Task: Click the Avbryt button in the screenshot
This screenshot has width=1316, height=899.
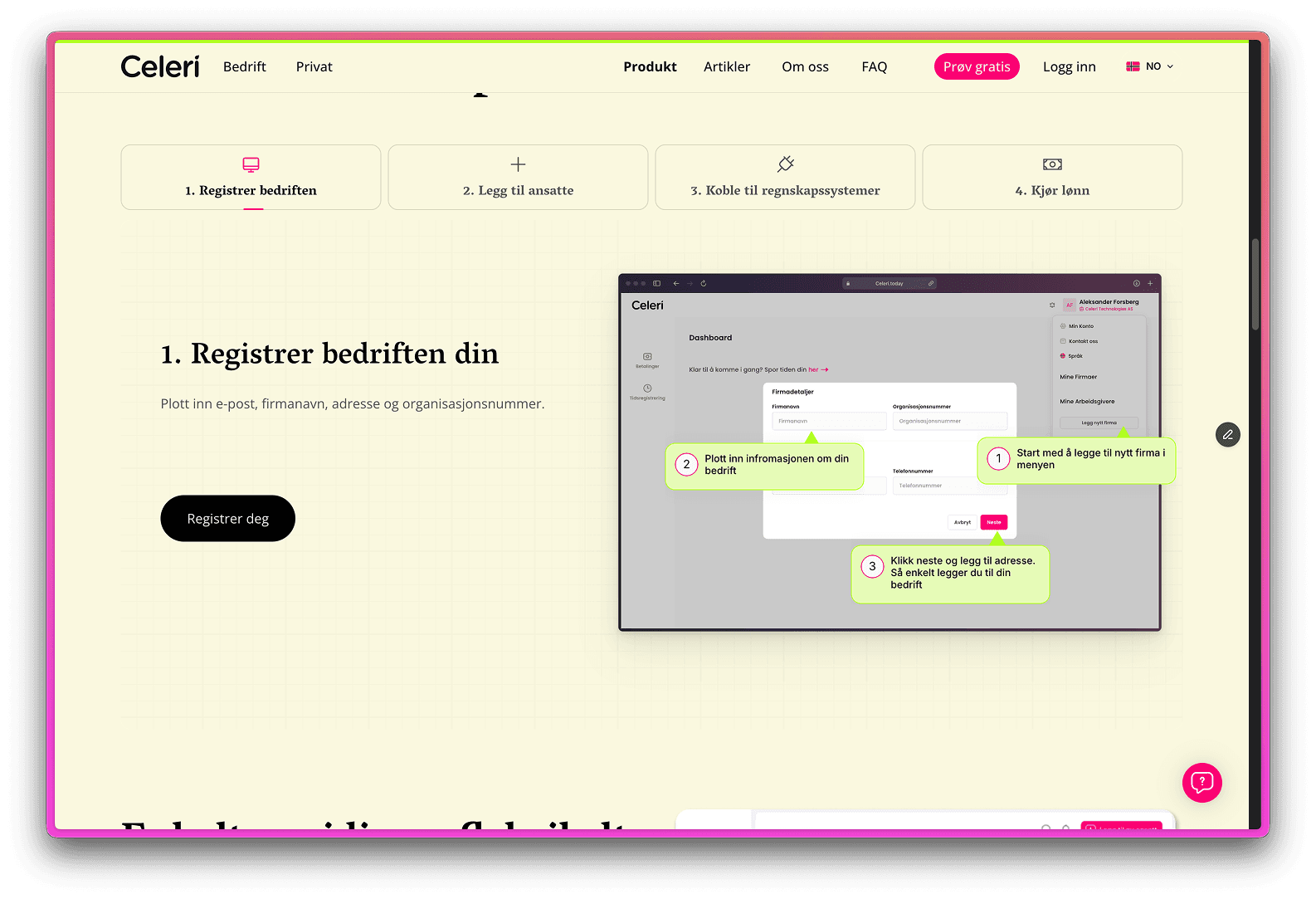Action: [x=963, y=522]
